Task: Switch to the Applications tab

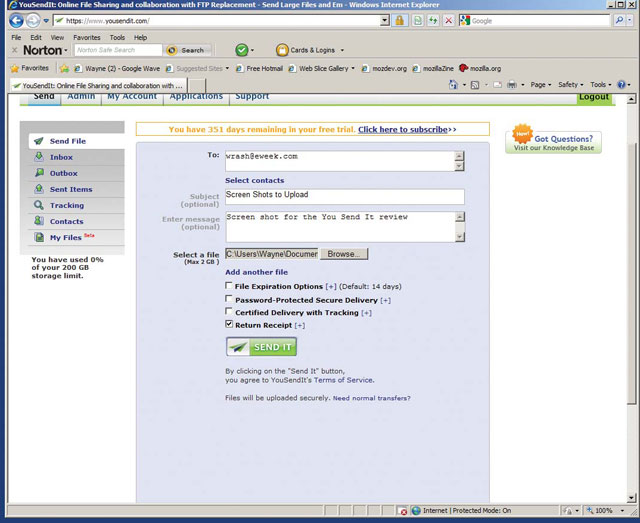Action: coord(196,98)
